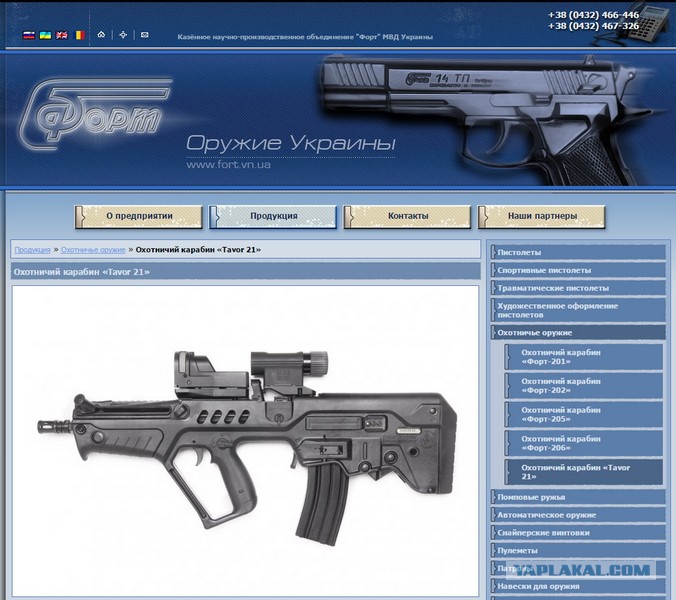
Task: Expand the Травматические пистолеты category
Action: pyautogui.click(x=578, y=288)
